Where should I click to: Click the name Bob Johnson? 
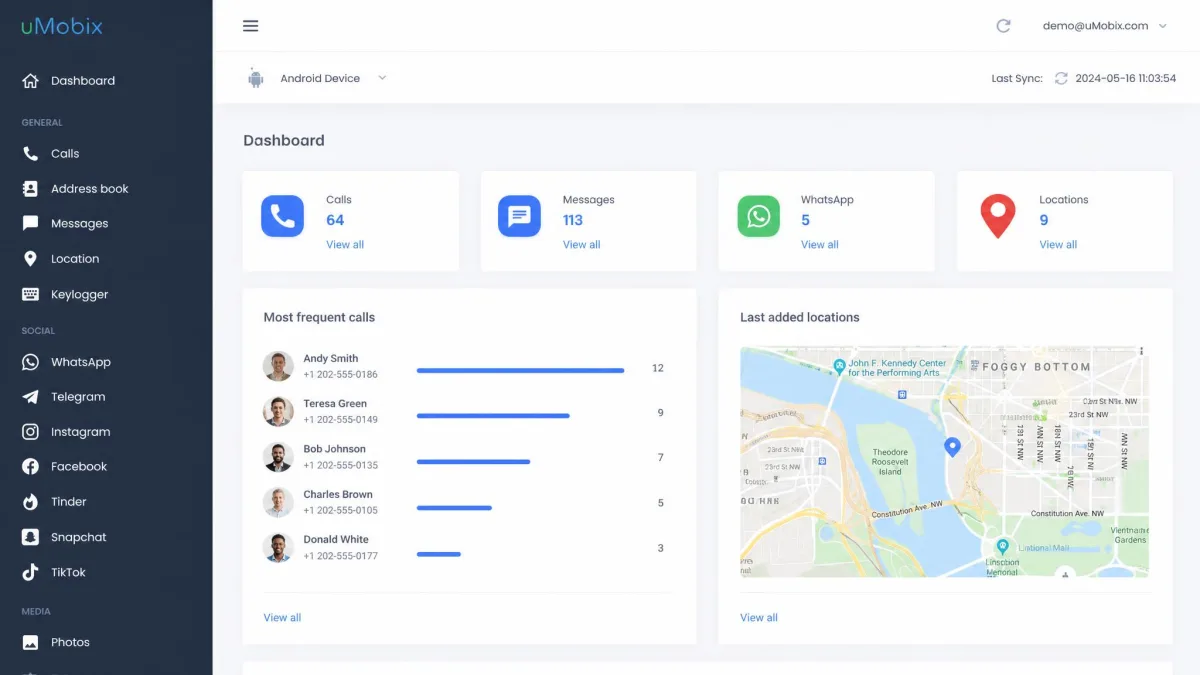[x=335, y=449]
